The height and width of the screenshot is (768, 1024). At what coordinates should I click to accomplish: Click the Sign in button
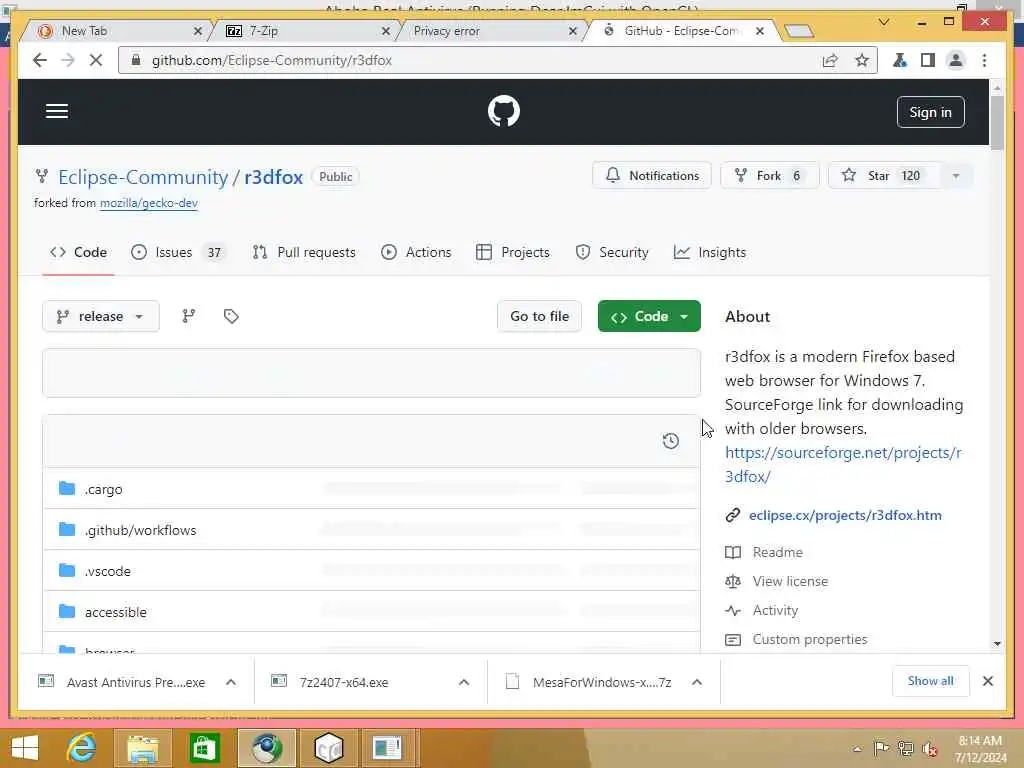[930, 112]
